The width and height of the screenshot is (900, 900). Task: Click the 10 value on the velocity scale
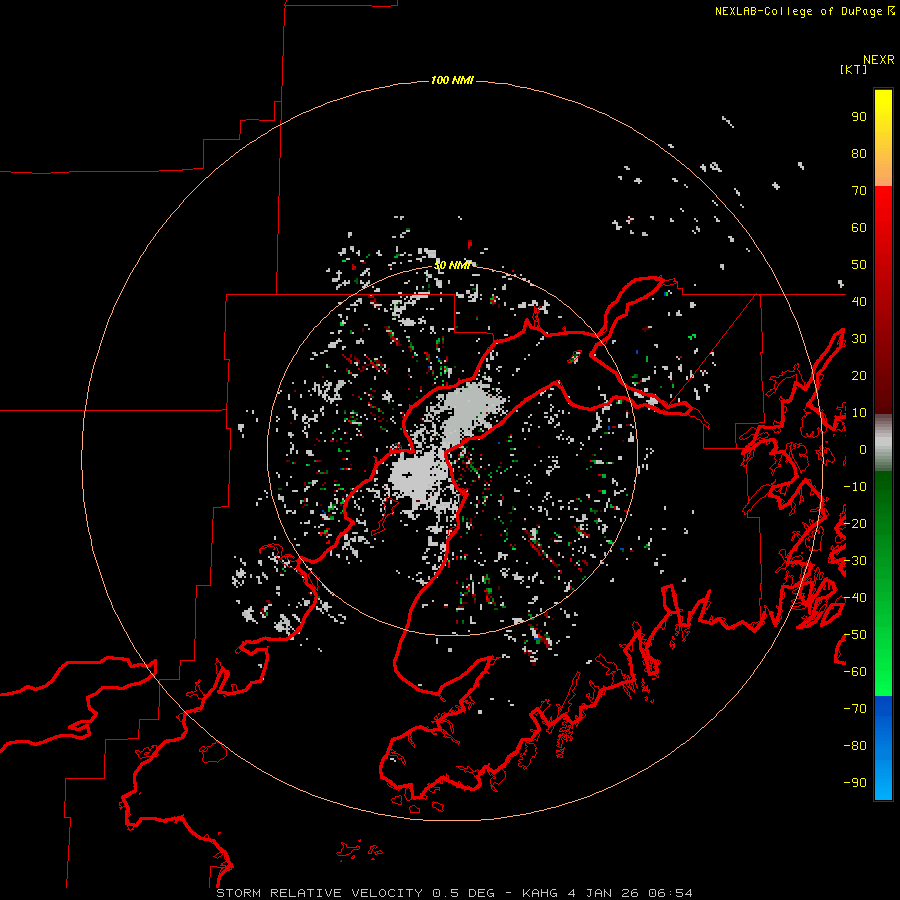(859, 413)
